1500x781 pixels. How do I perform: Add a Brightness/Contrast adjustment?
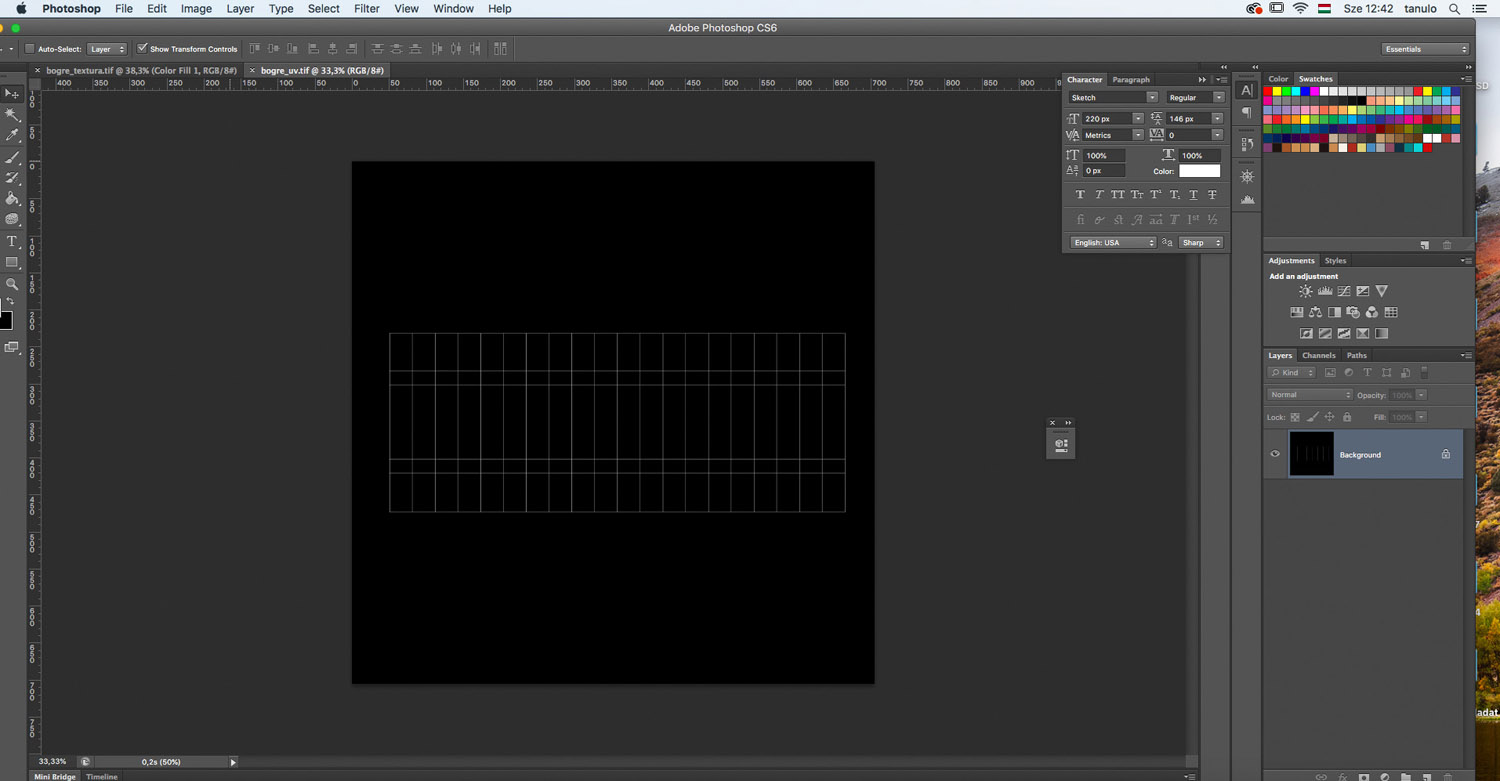point(1305,291)
